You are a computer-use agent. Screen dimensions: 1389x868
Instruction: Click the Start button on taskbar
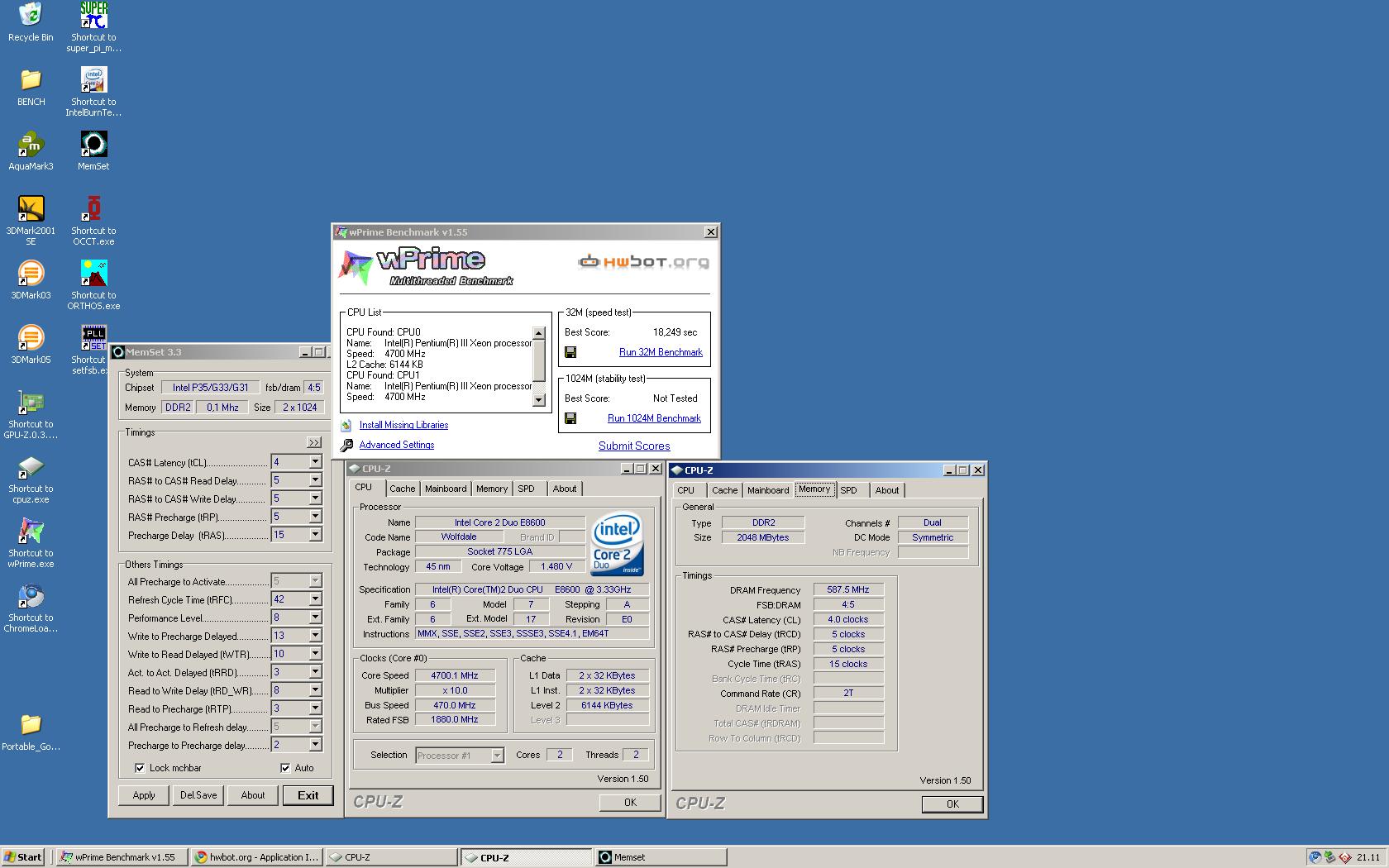pyautogui.click(x=23, y=857)
